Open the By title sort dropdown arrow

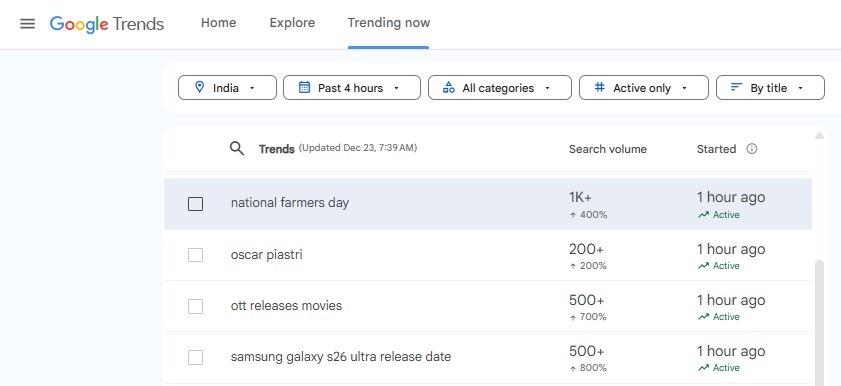(800, 88)
